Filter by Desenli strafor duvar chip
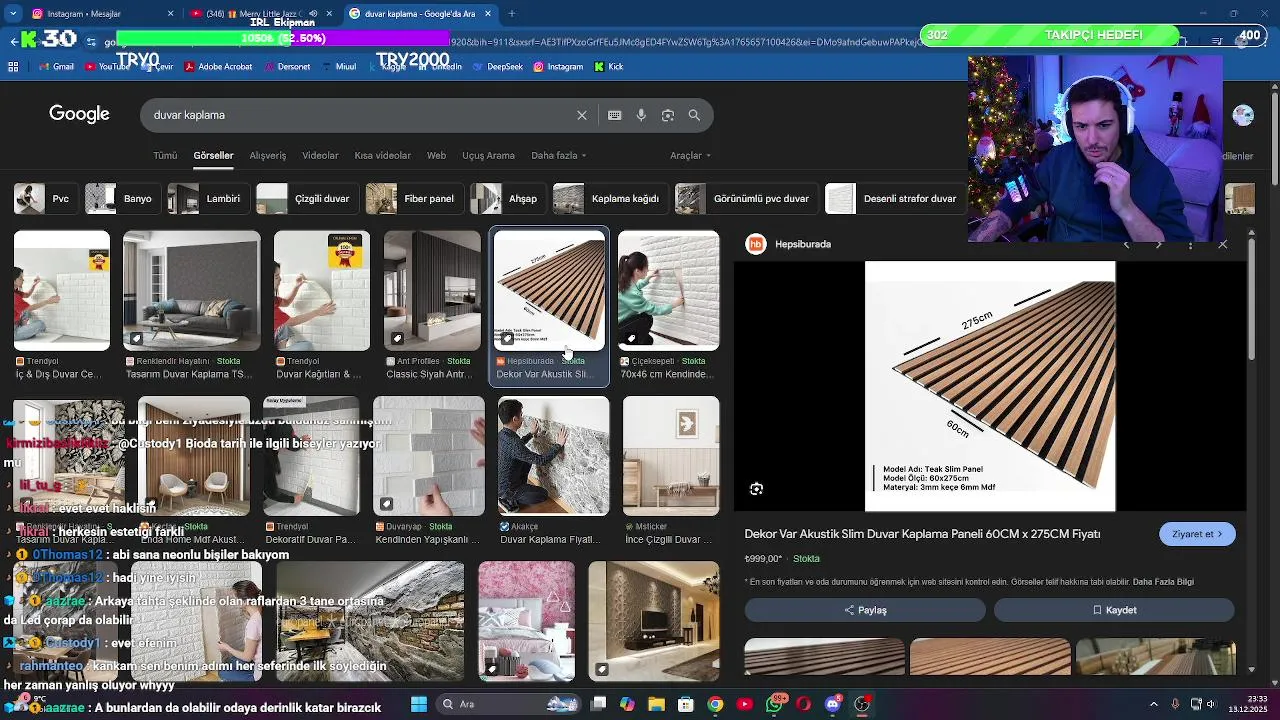 (894, 199)
